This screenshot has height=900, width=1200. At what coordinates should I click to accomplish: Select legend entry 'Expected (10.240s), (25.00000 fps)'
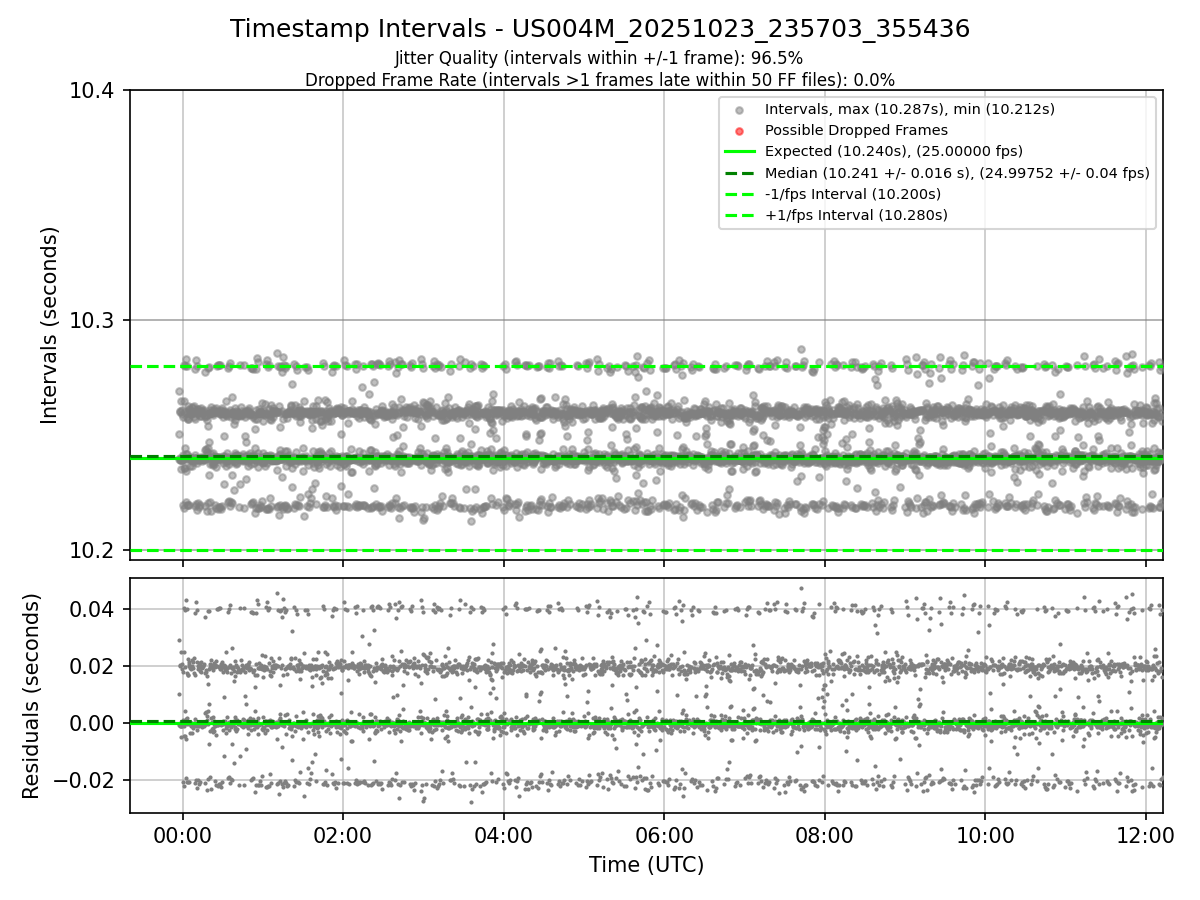coord(896,152)
